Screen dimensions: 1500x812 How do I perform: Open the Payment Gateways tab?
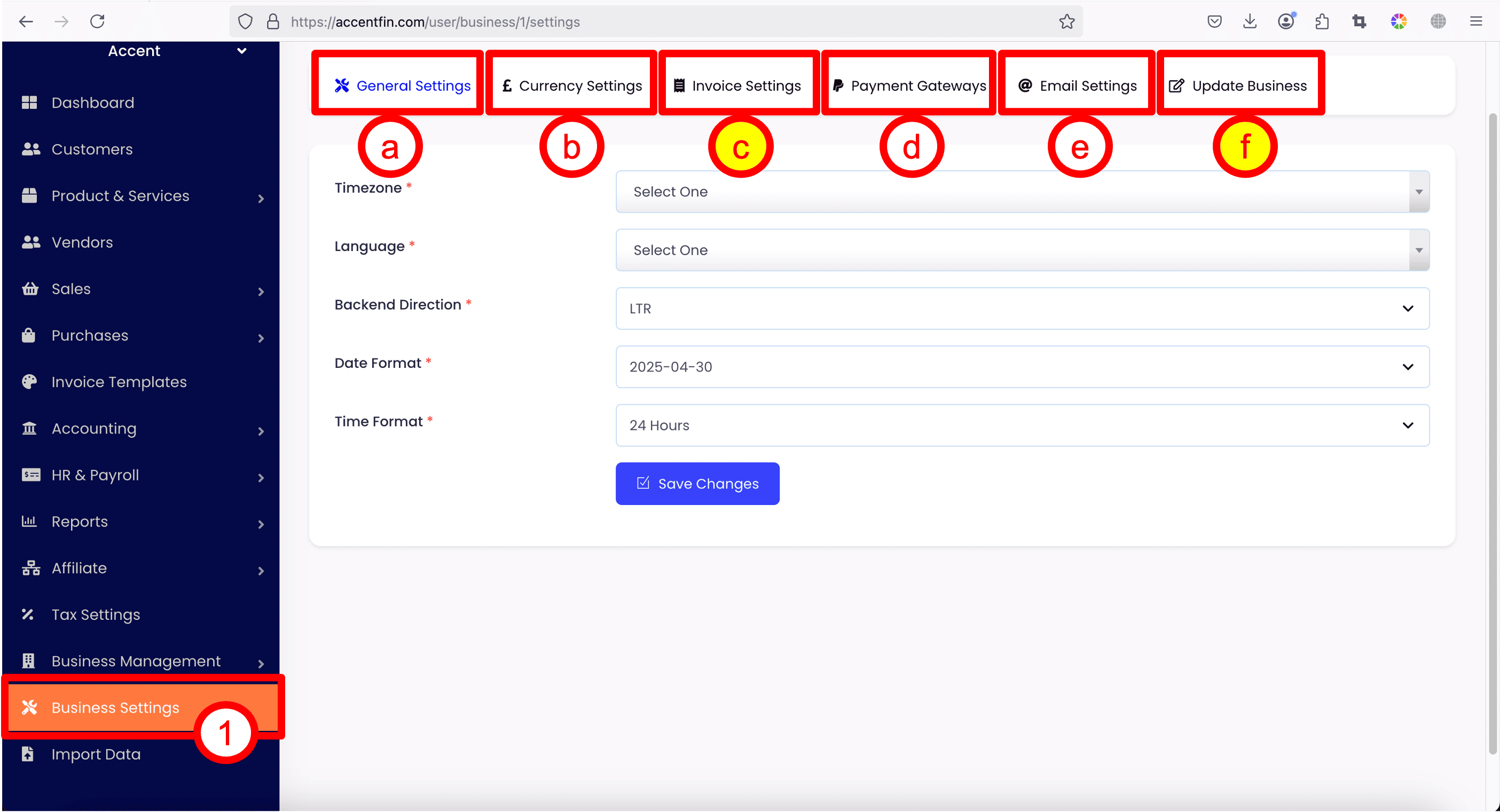pyautogui.click(x=909, y=85)
